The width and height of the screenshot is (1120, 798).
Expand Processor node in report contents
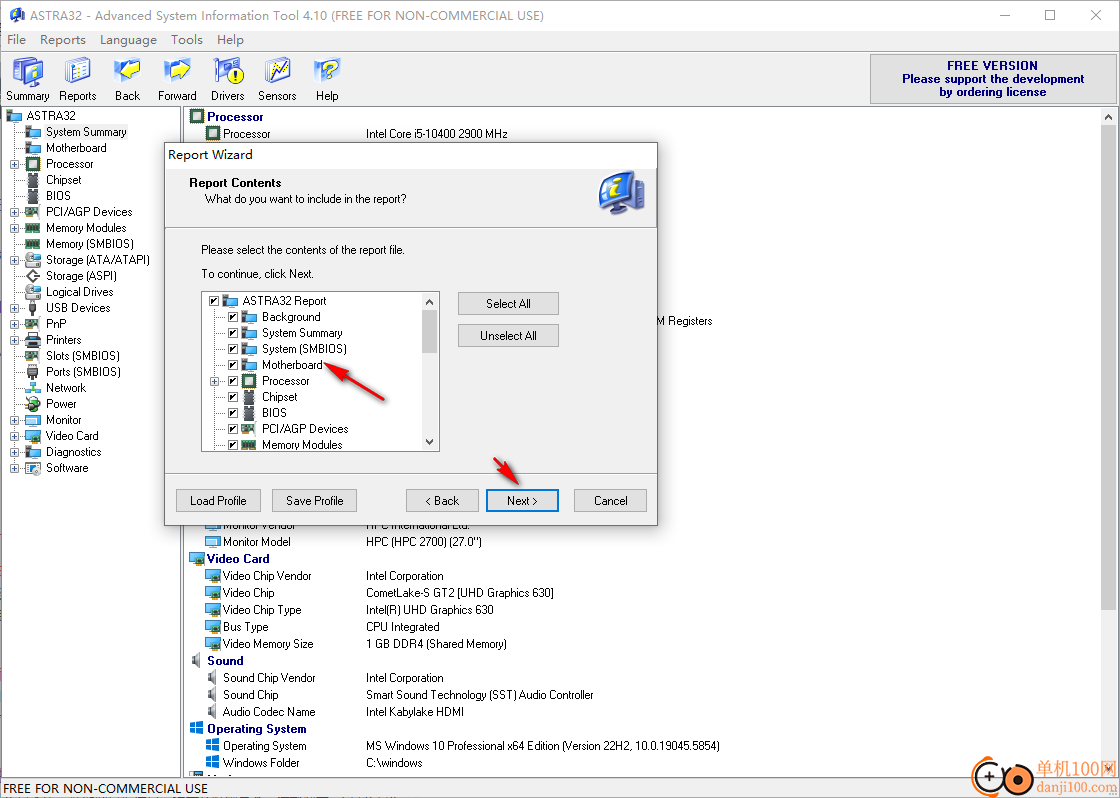[x=214, y=381]
